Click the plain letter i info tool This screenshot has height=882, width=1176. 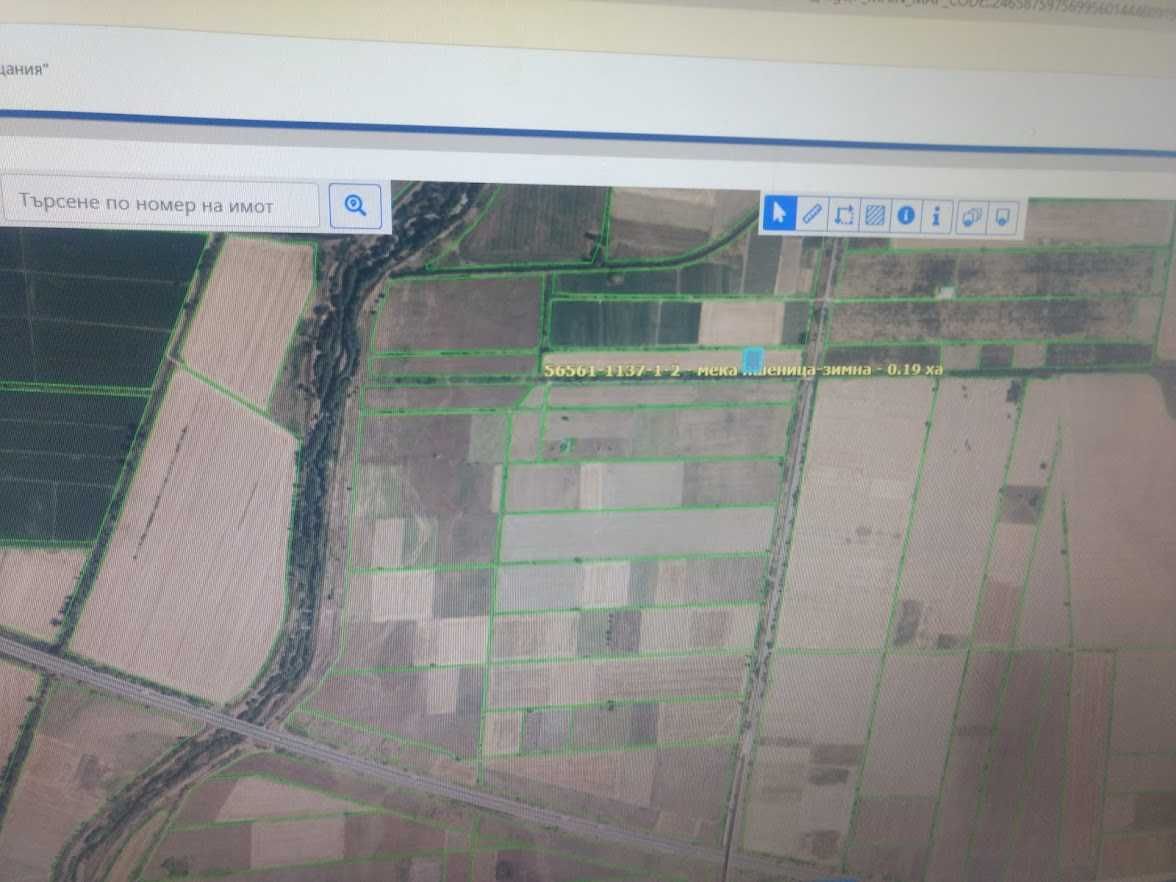click(936, 217)
